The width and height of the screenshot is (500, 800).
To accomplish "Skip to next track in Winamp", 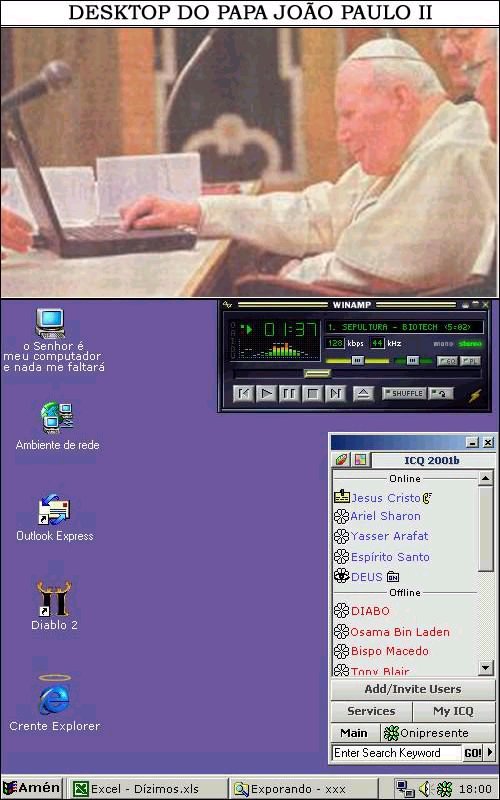I will [x=335, y=394].
